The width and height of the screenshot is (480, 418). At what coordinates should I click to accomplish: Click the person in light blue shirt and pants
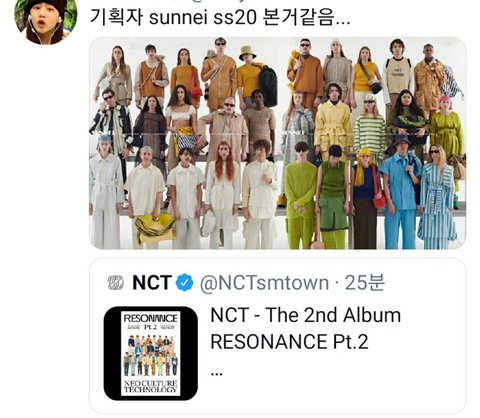tap(400, 193)
